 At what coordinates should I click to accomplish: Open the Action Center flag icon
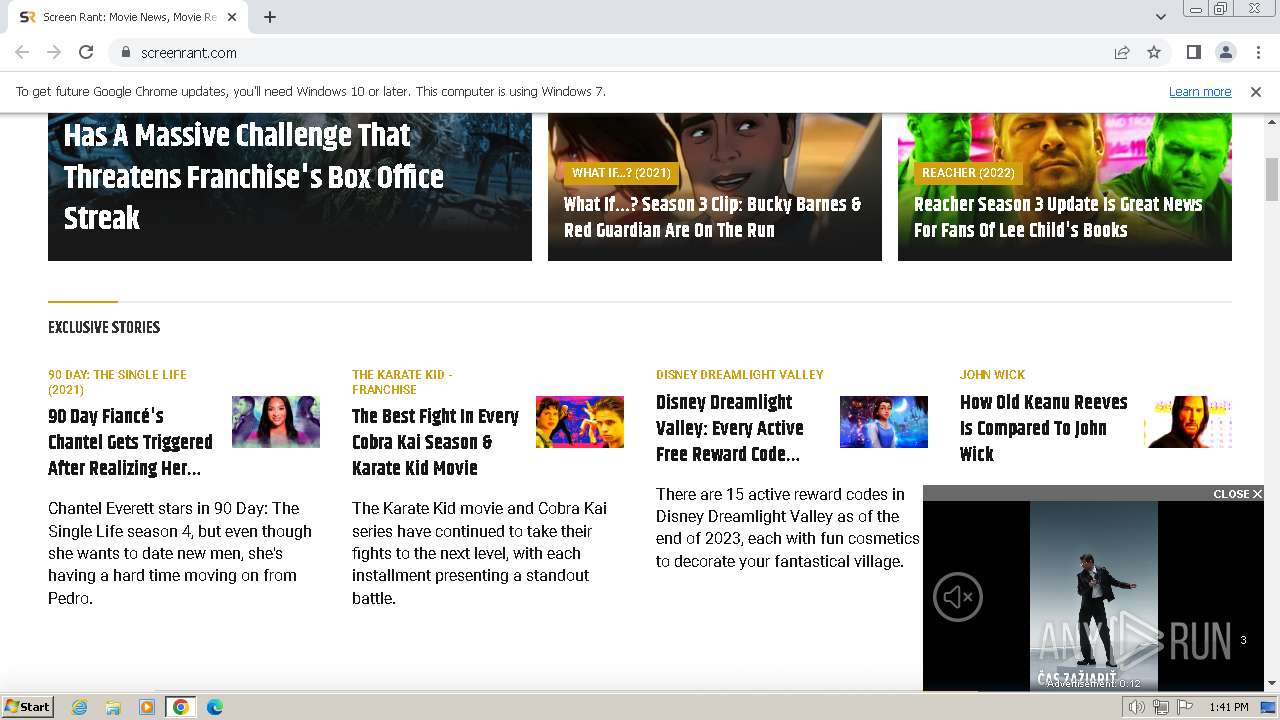tap(1185, 707)
